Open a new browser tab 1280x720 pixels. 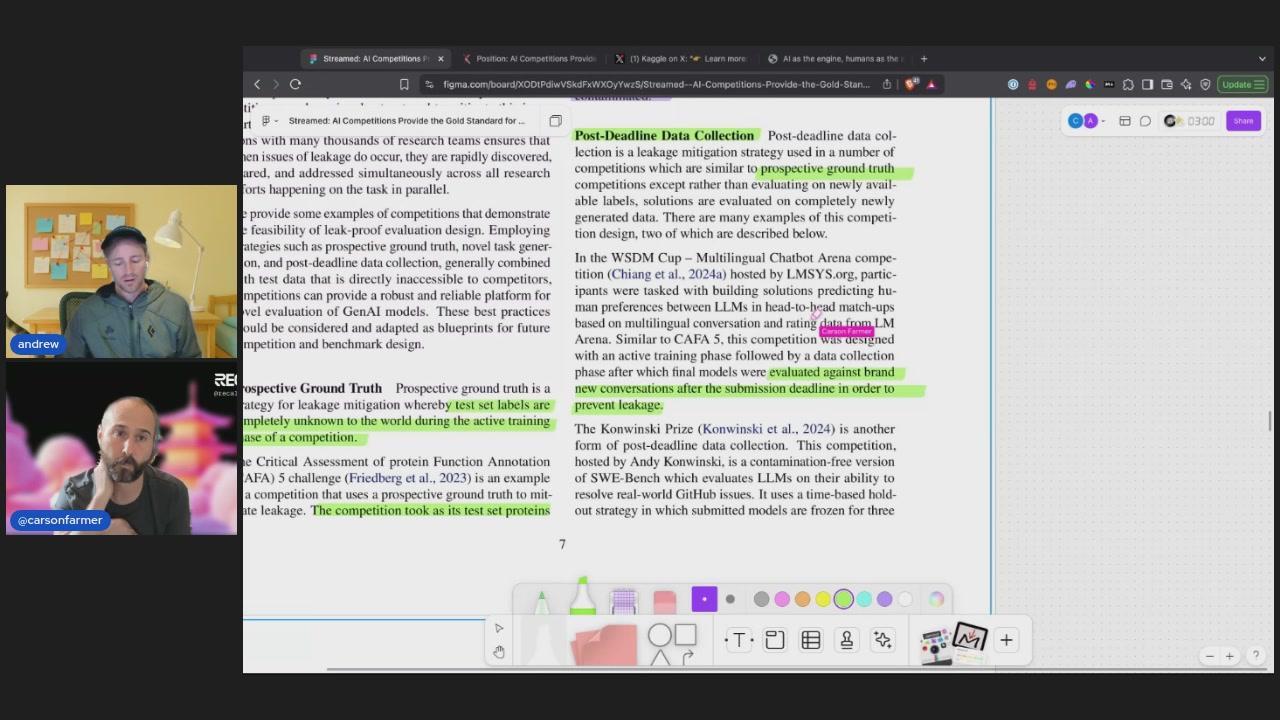coord(924,59)
